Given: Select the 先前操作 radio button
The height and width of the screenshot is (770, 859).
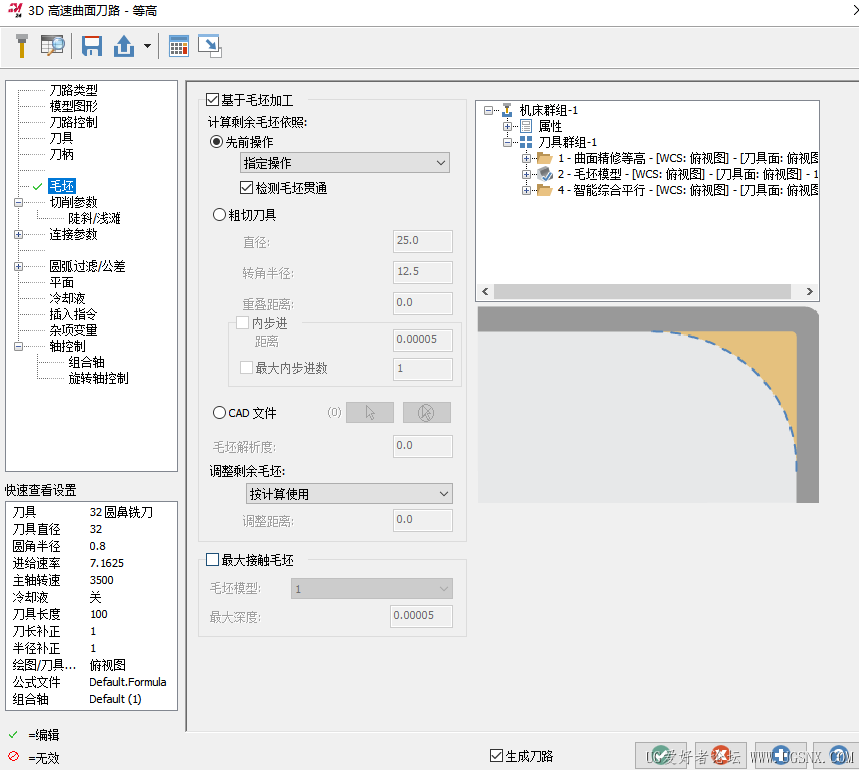Looking at the screenshot, I should click(216, 142).
